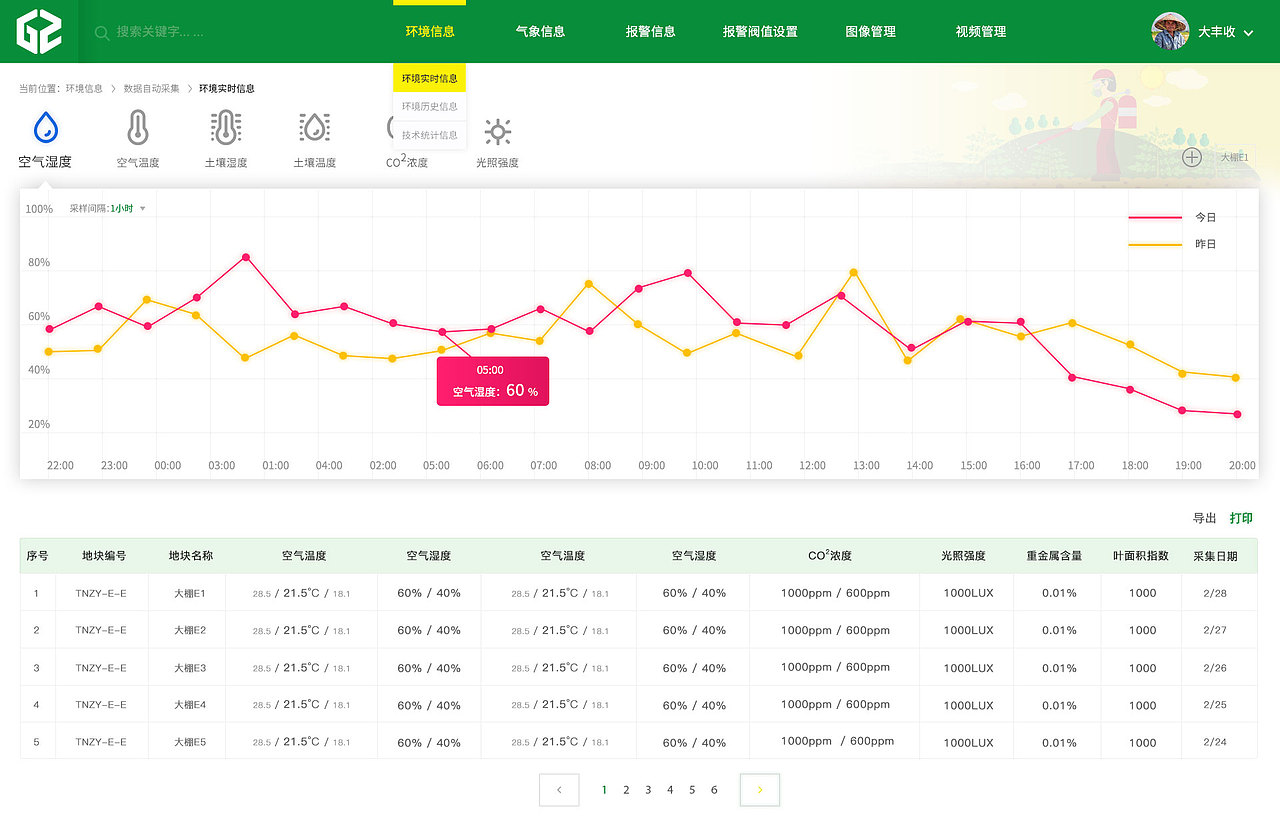Click the 地块名称 column header
Image resolution: width=1280 pixels, height=829 pixels.
click(190, 556)
